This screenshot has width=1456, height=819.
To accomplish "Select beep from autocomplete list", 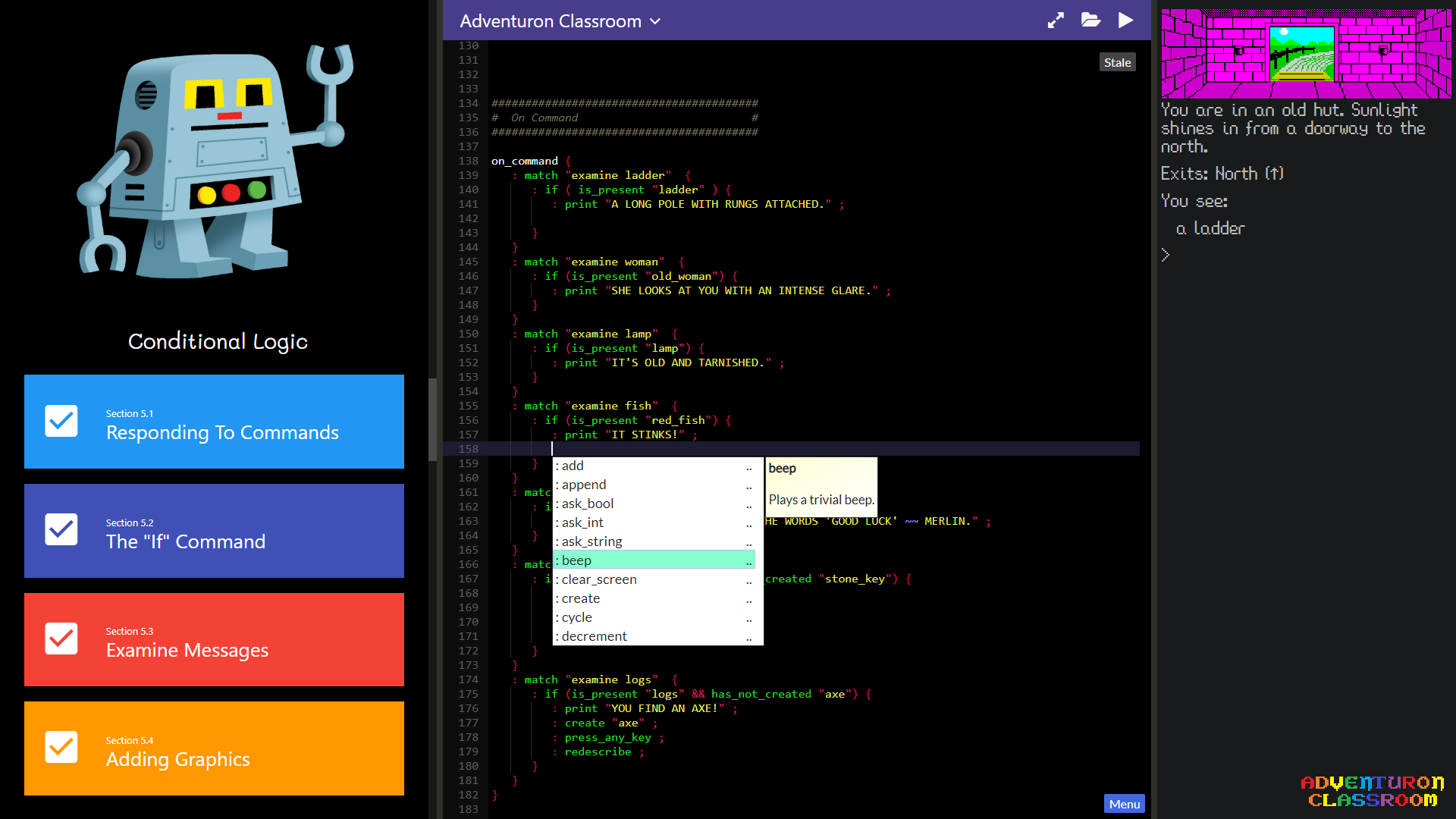I will pyautogui.click(x=654, y=560).
